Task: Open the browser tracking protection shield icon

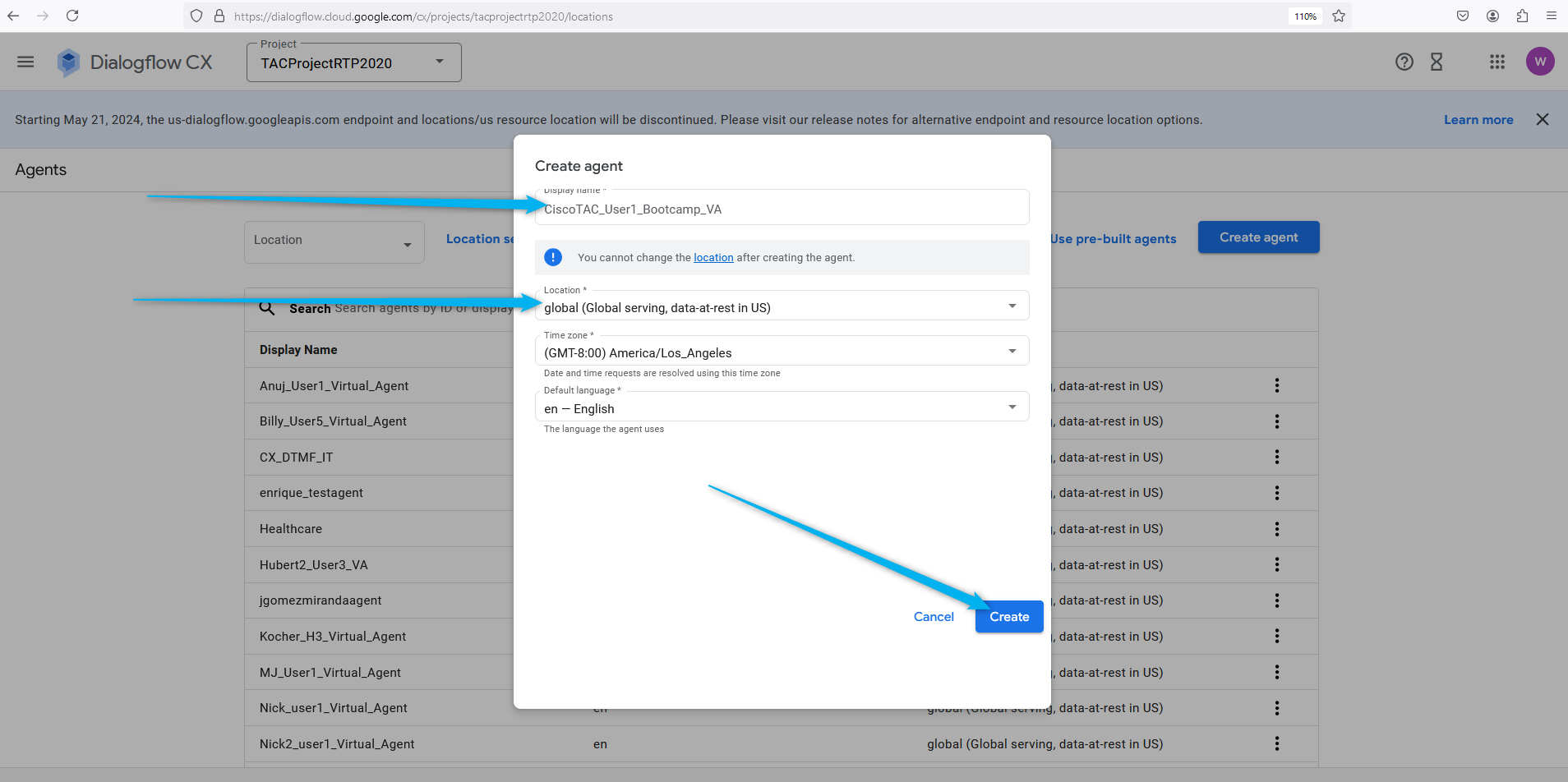Action: click(x=196, y=16)
